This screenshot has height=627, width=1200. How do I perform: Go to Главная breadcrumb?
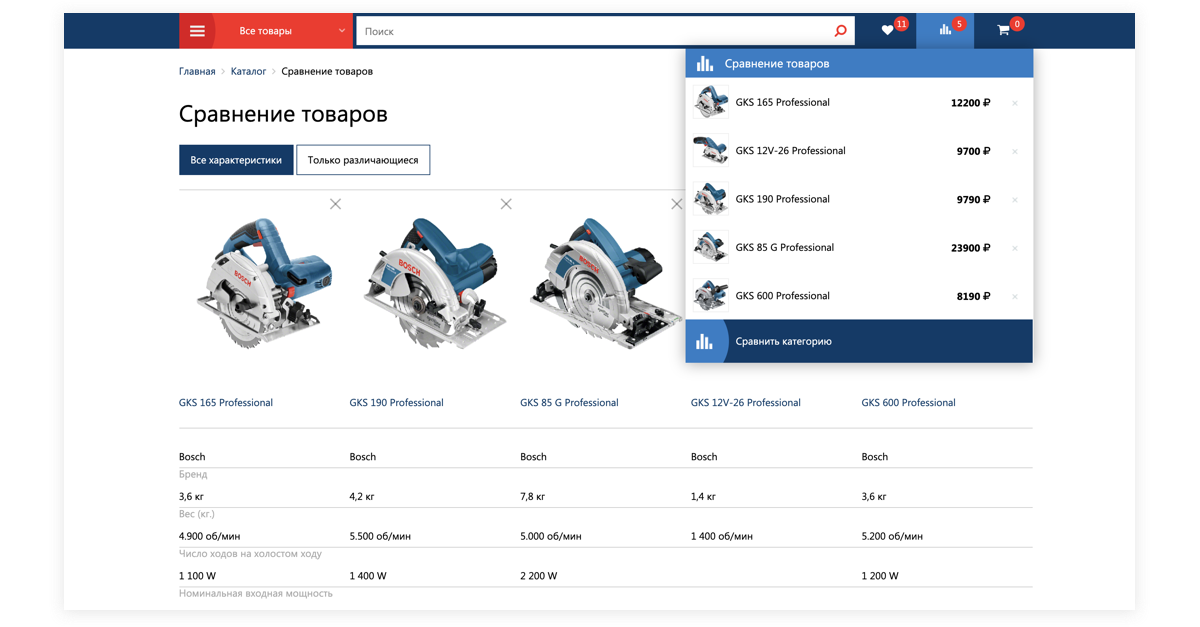pos(197,72)
